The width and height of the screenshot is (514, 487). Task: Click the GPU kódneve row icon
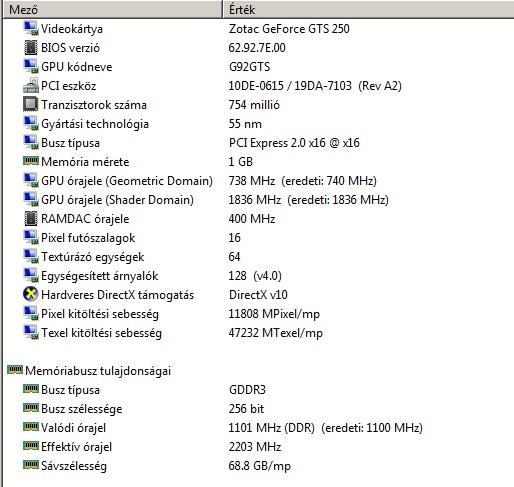pyautogui.click(x=31, y=66)
